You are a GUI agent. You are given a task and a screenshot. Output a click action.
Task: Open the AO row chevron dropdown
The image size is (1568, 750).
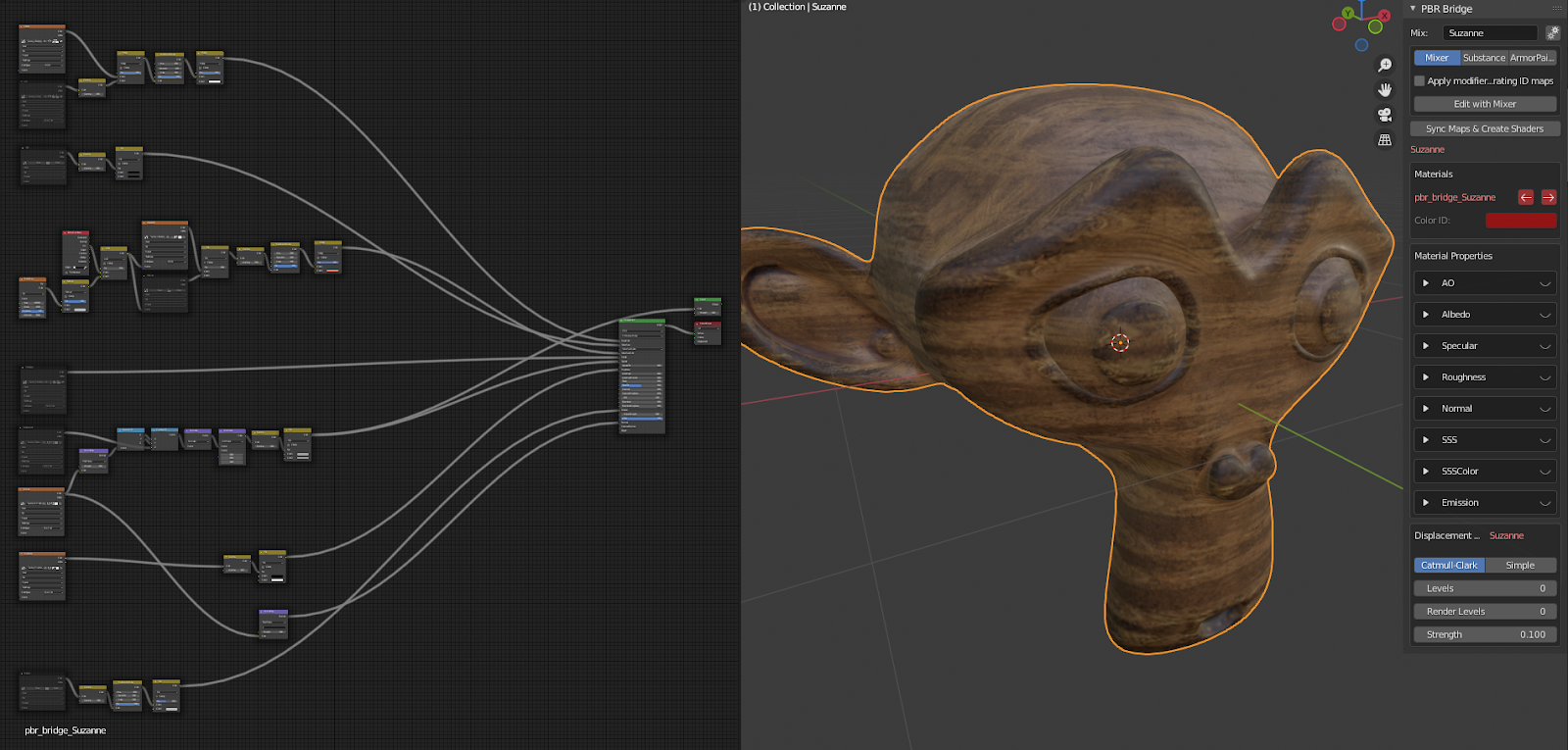click(1545, 283)
